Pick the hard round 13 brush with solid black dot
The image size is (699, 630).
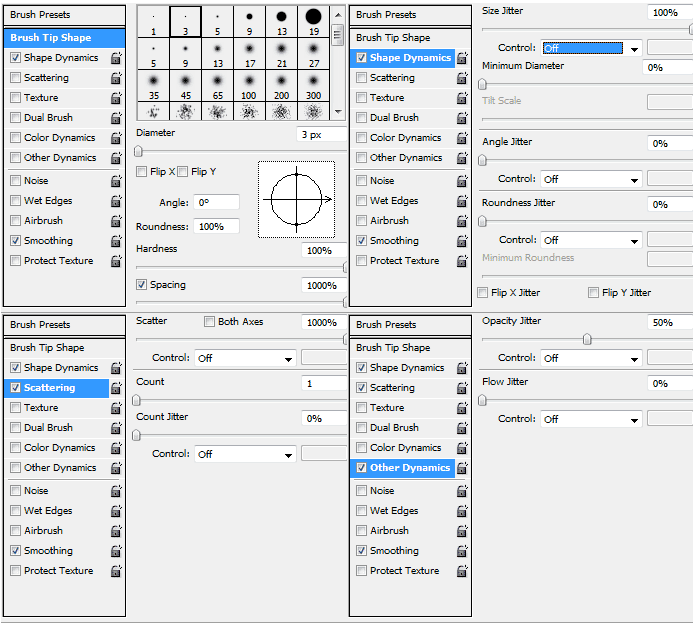tap(281, 21)
